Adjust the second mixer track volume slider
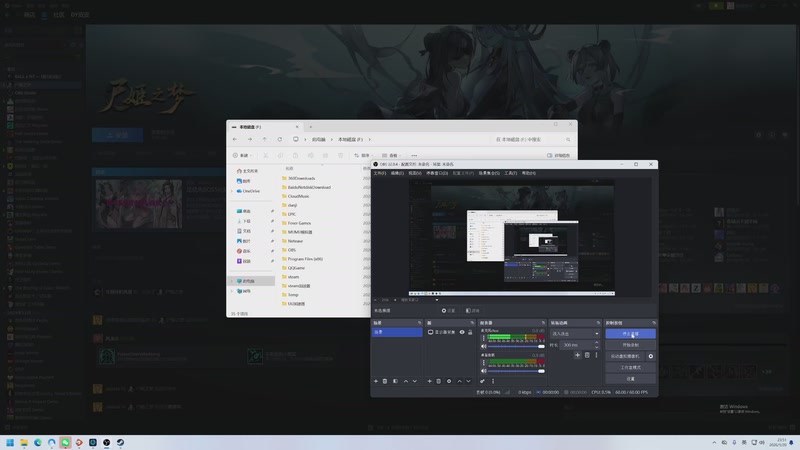 [515, 371]
